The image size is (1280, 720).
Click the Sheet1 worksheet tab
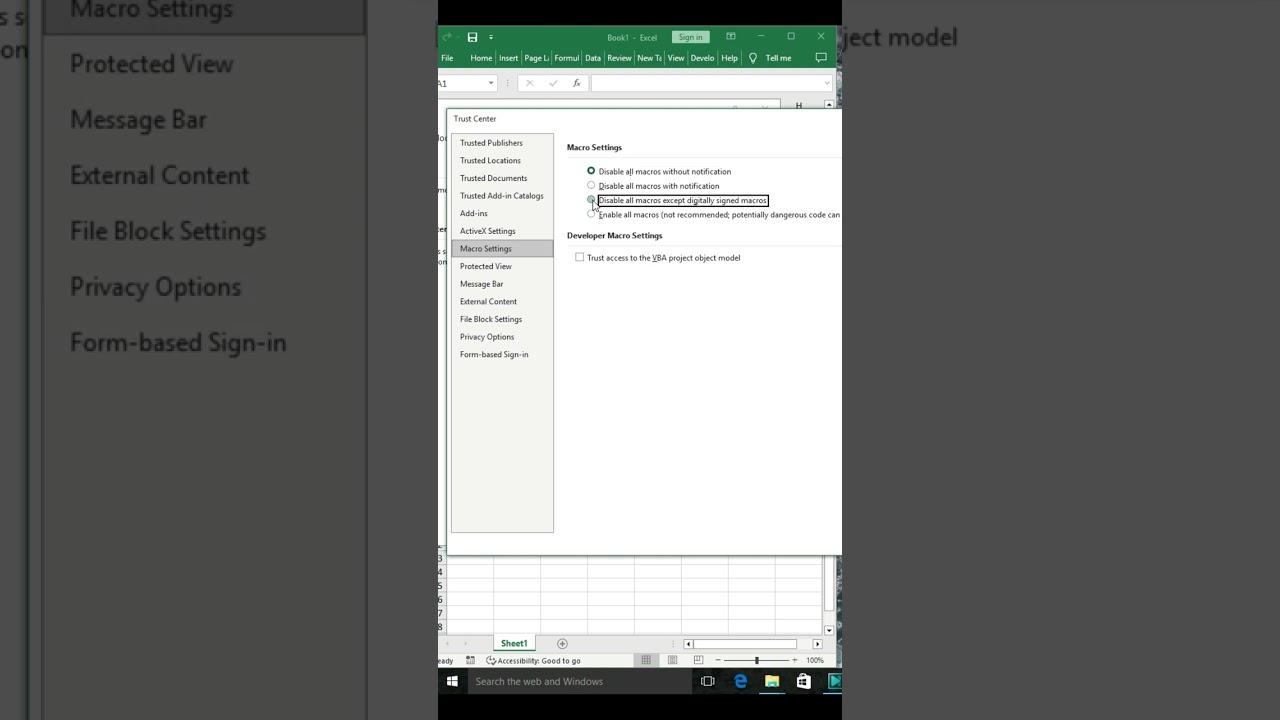coord(514,643)
